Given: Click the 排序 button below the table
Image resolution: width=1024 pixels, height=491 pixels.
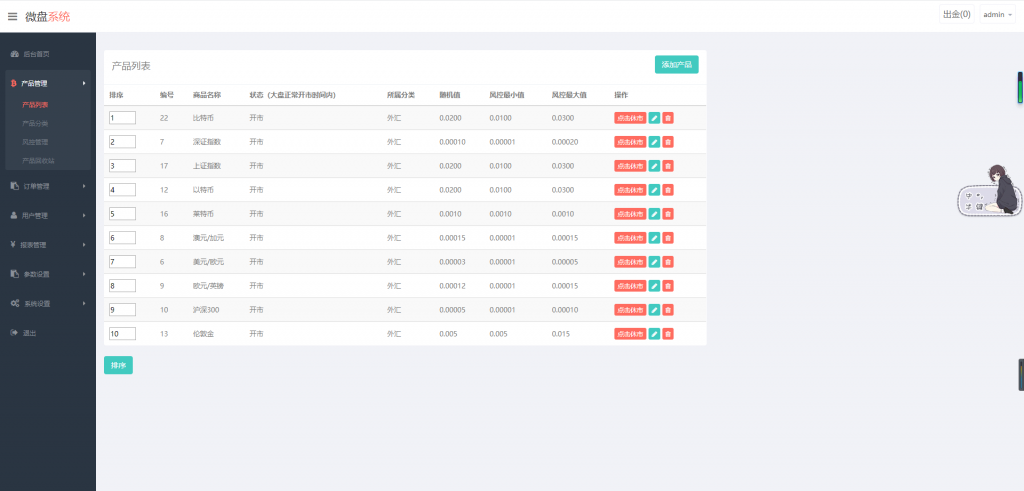Looking at the screenshot, I should click(x=118, y=365).
